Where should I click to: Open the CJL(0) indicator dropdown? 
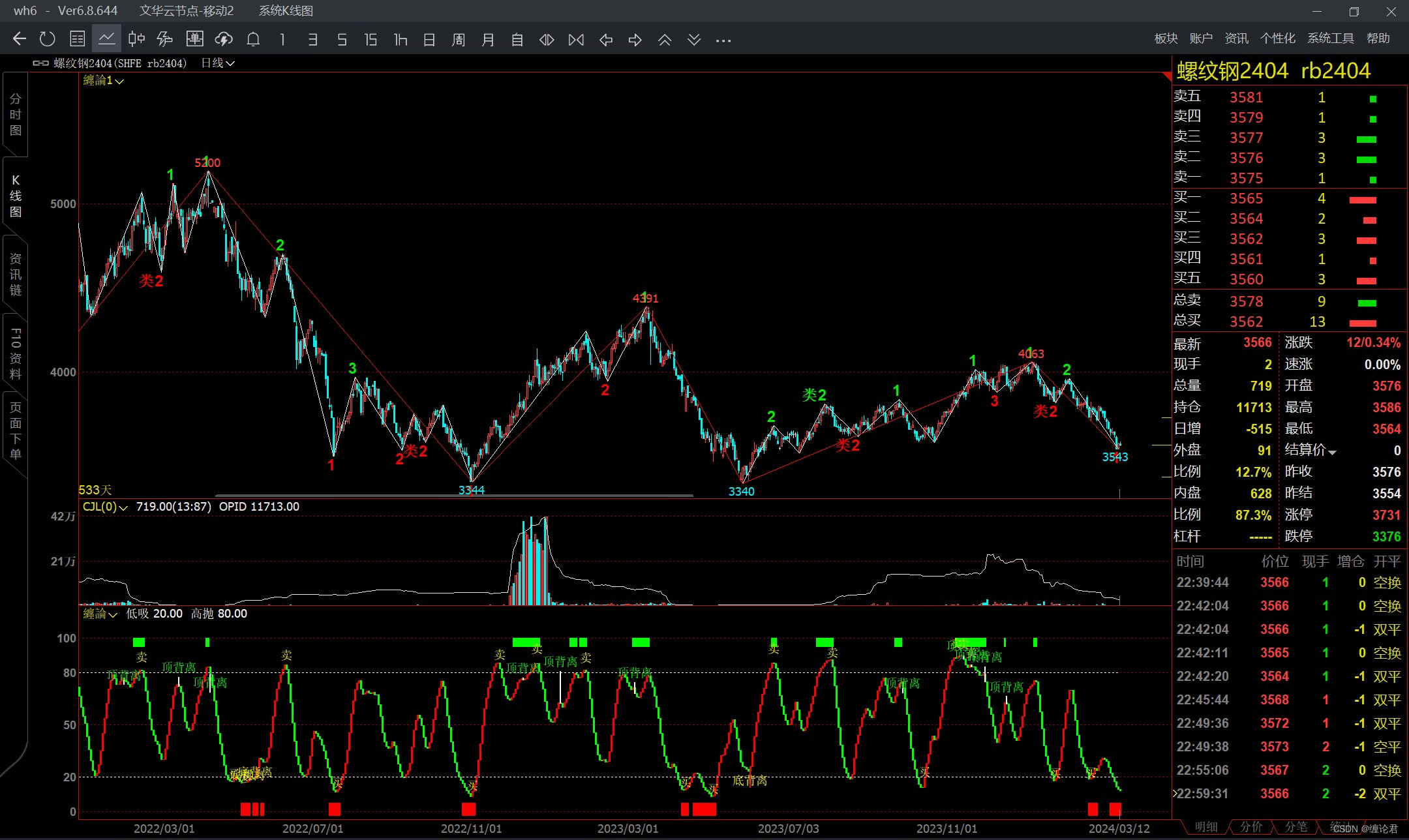pyautogui.click(x=106, y=507)
